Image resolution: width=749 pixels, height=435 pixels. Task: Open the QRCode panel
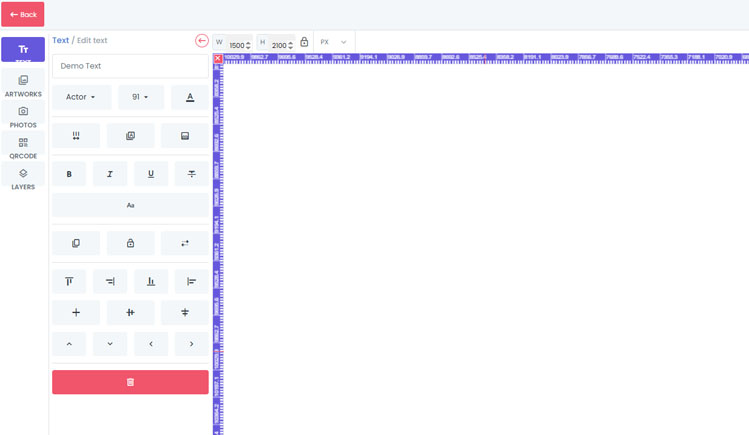pos(23,147)
